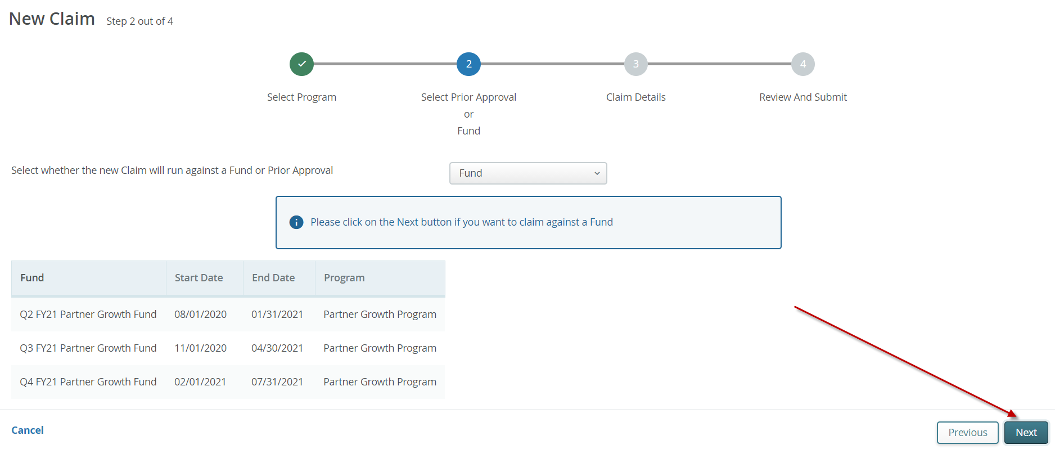This screenshot has width=1055, height=450.
Task: Click the info icon in the notice box
Action: click(x=296, y=222)
